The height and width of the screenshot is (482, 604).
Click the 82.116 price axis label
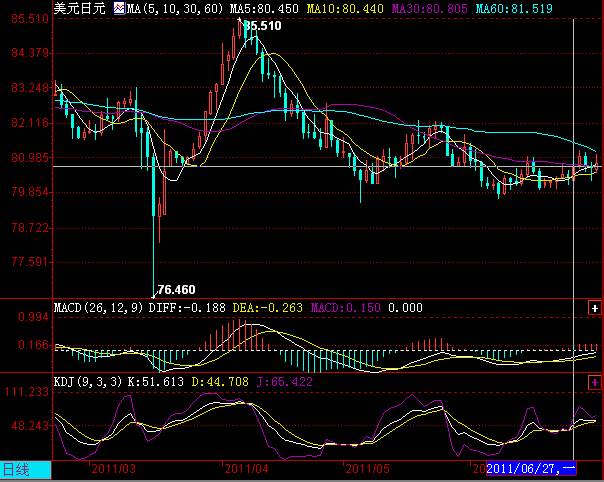pyautogui.click(x=30, y=123)
